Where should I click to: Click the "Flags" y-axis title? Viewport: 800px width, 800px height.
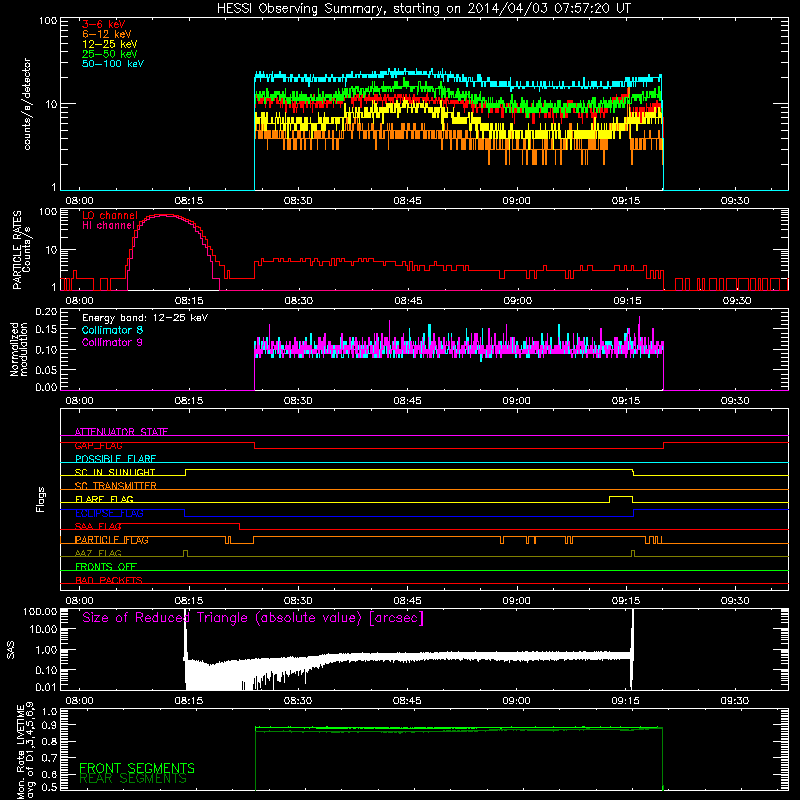pos(40,499)
